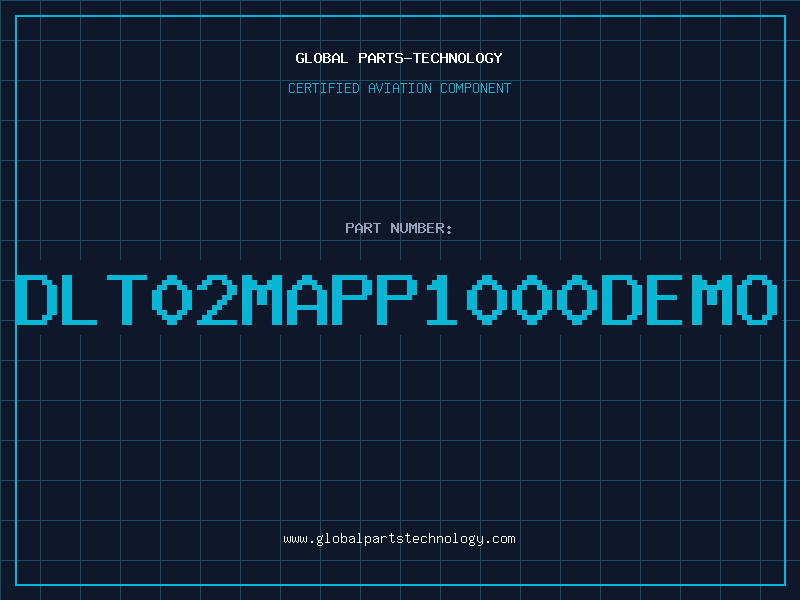Click the GLOBAL PARTS-TECHNOLOGY heading
Viewport: 800px width, 600px height.
(x=399, y=58)
